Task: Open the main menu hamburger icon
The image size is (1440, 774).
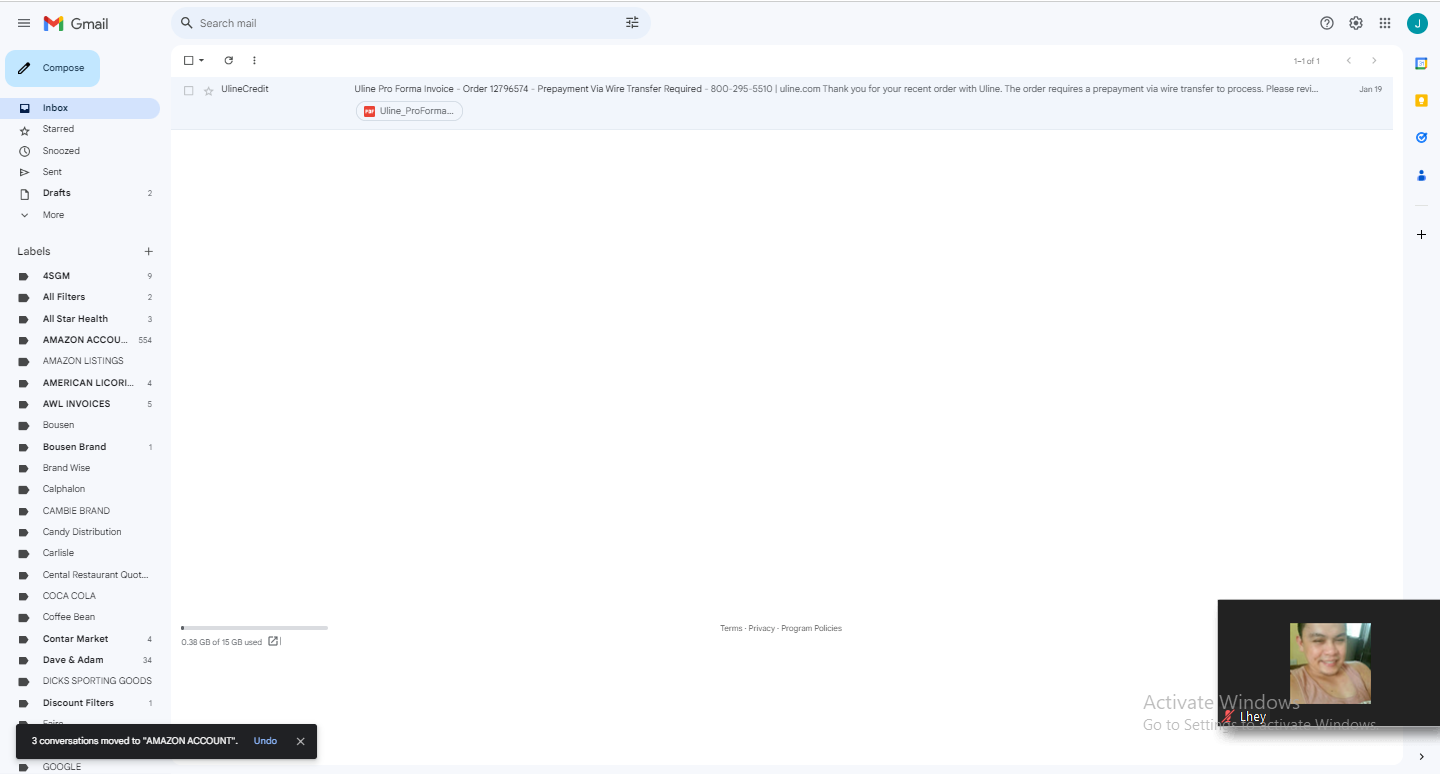Action: [24, 23]
